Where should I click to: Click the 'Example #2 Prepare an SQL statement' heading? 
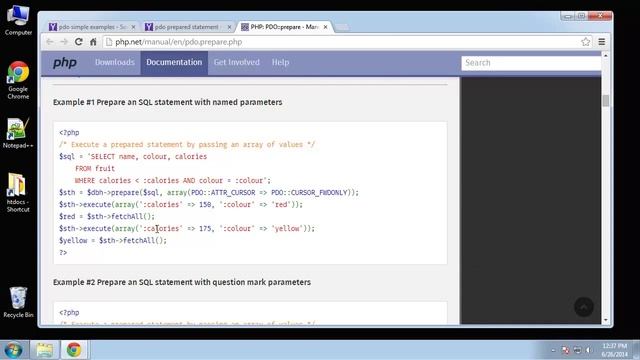point(182,282)
